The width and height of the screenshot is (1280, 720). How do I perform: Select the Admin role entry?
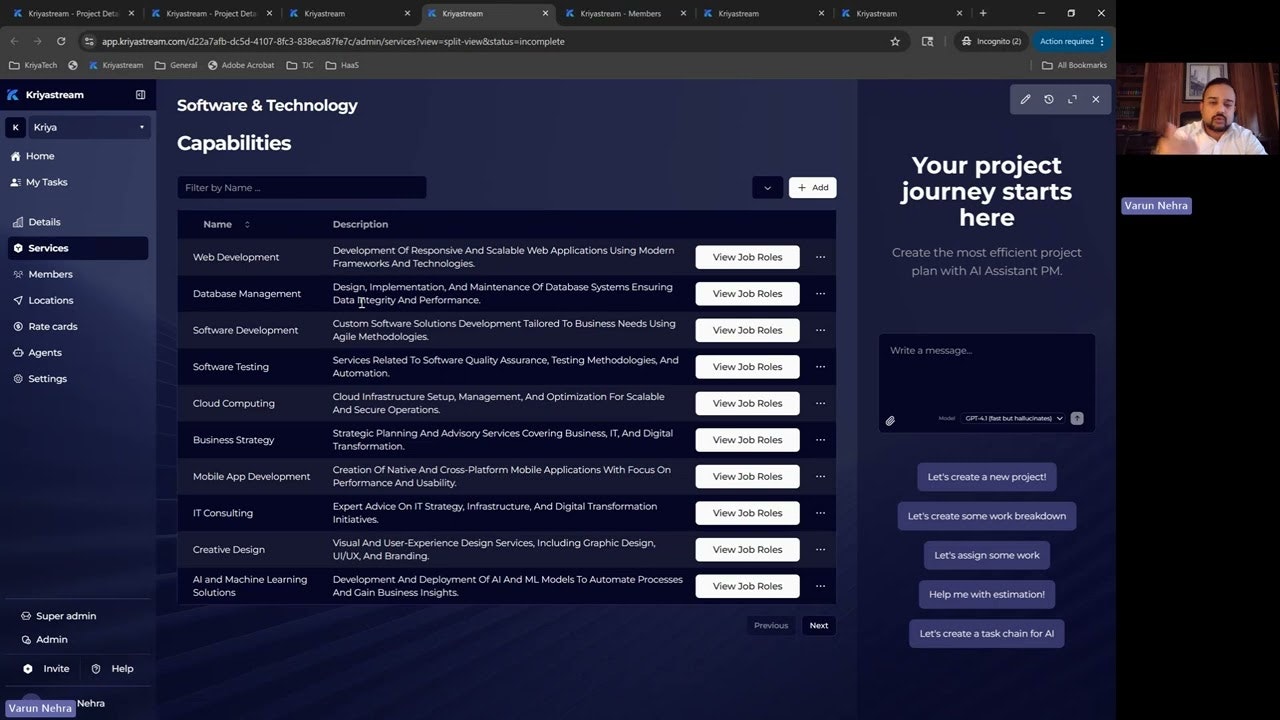(44, 639)
